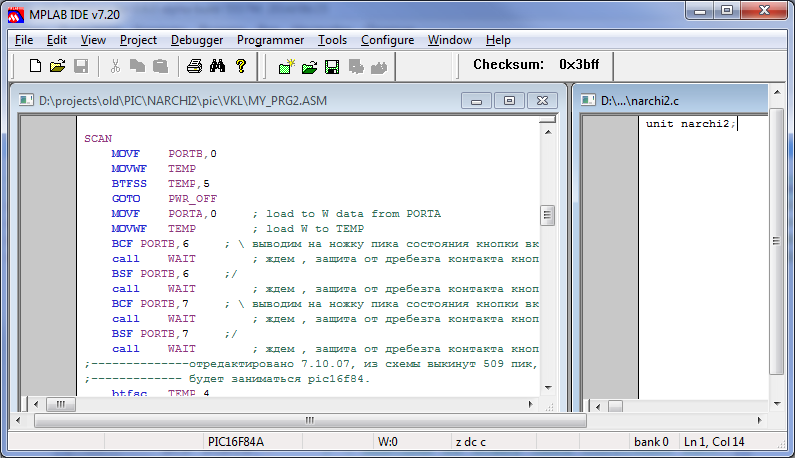Click the 'GOTO' instruction line
795x458 pixels.
[x=164, y=199]
